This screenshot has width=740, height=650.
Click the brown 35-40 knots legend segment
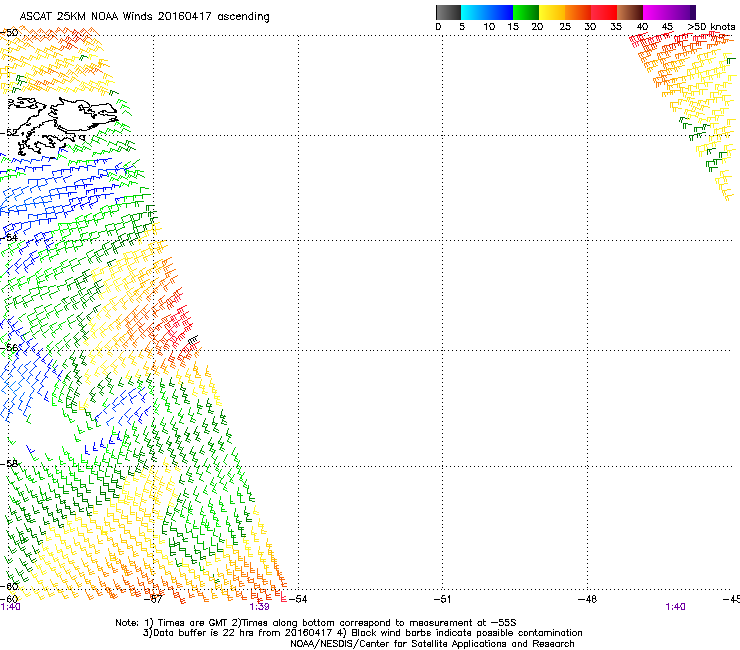pos(630,12)
